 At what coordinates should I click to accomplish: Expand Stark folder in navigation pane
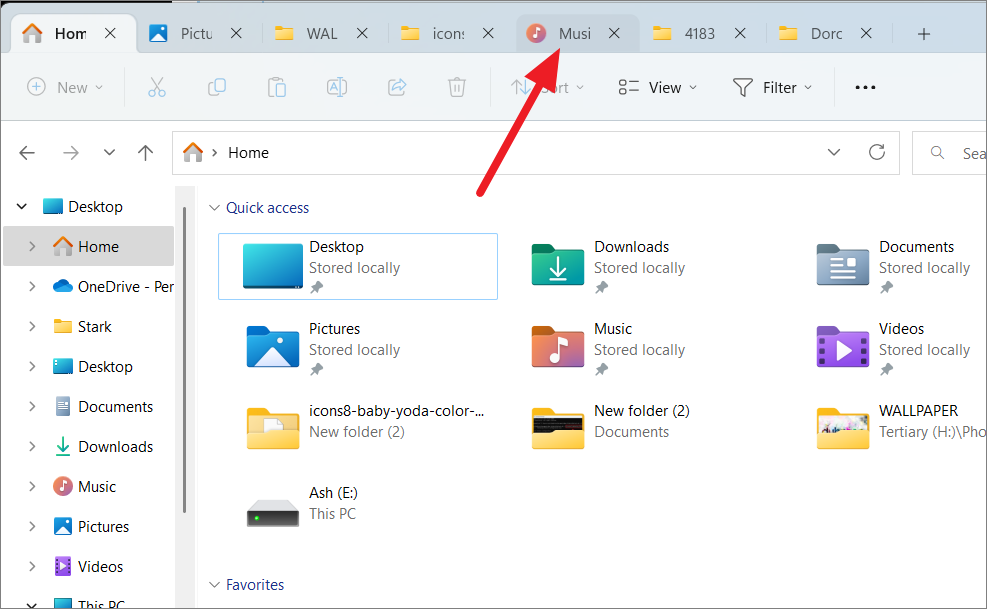32,326
